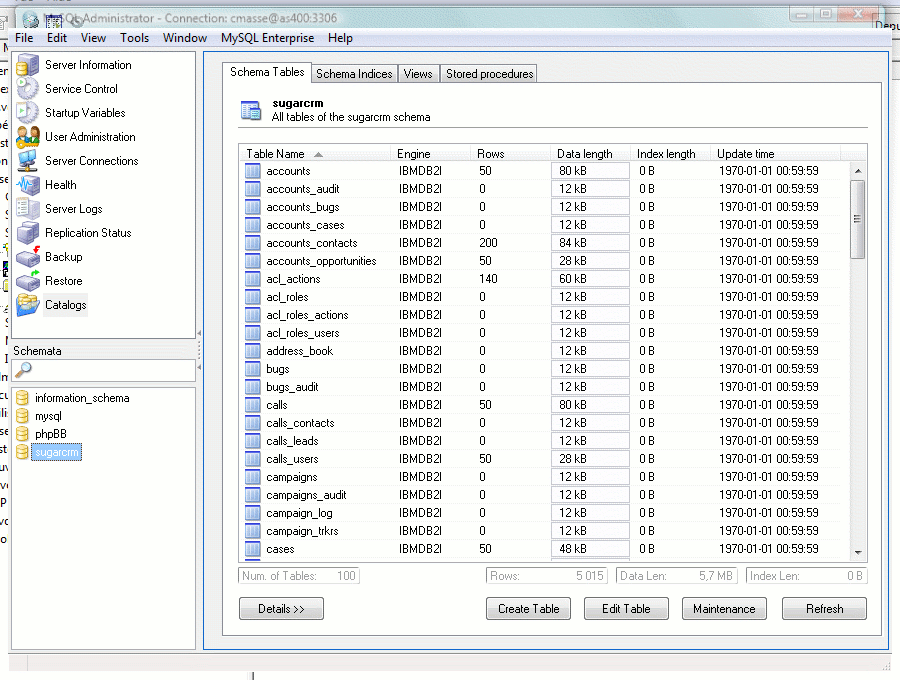The image size is (900, 680).
Task: Sort by Data length column header
Action: [591, 154]
